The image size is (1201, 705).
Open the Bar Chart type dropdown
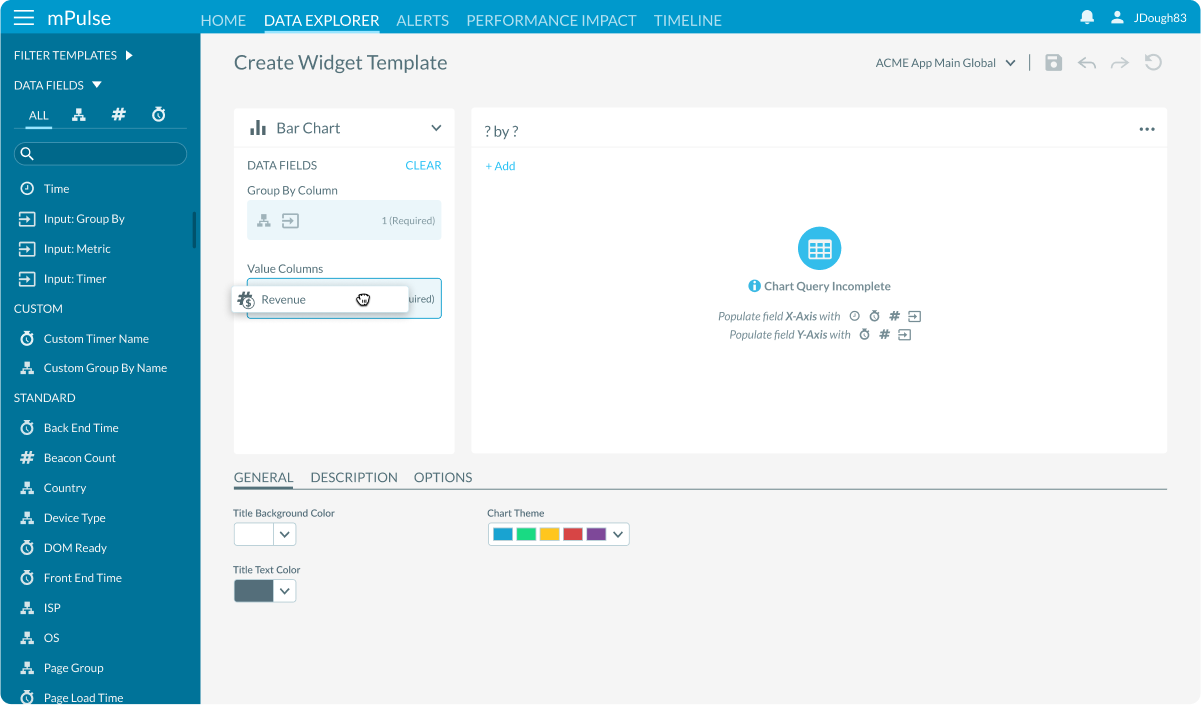point(436,128)
